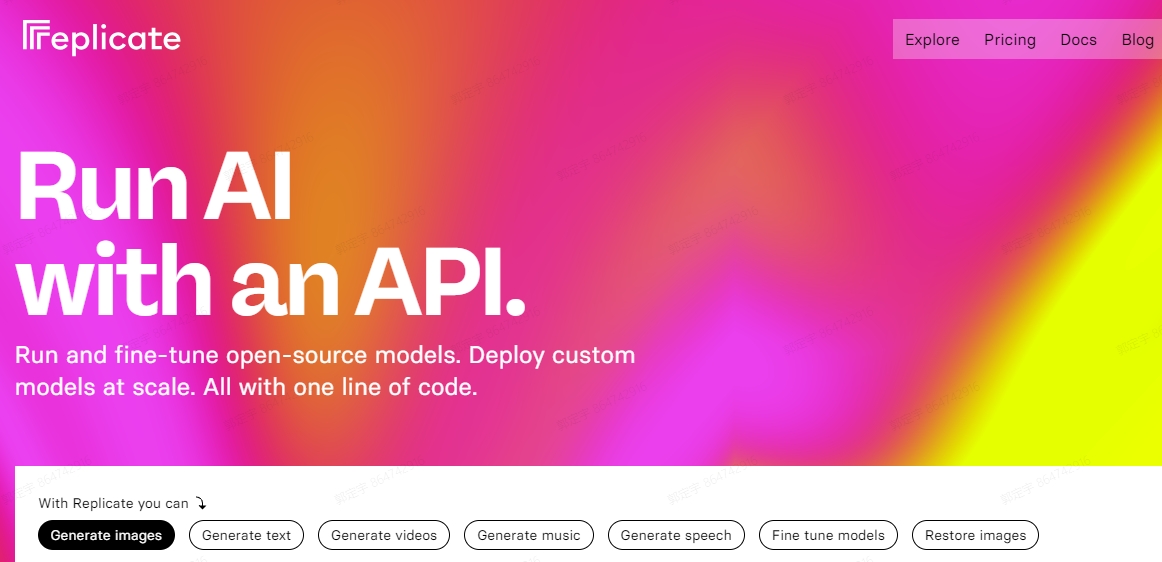Select the Restore images pill
This screenshot has width=1162, height=562.
pyautogui.click(x=975, y=535)
